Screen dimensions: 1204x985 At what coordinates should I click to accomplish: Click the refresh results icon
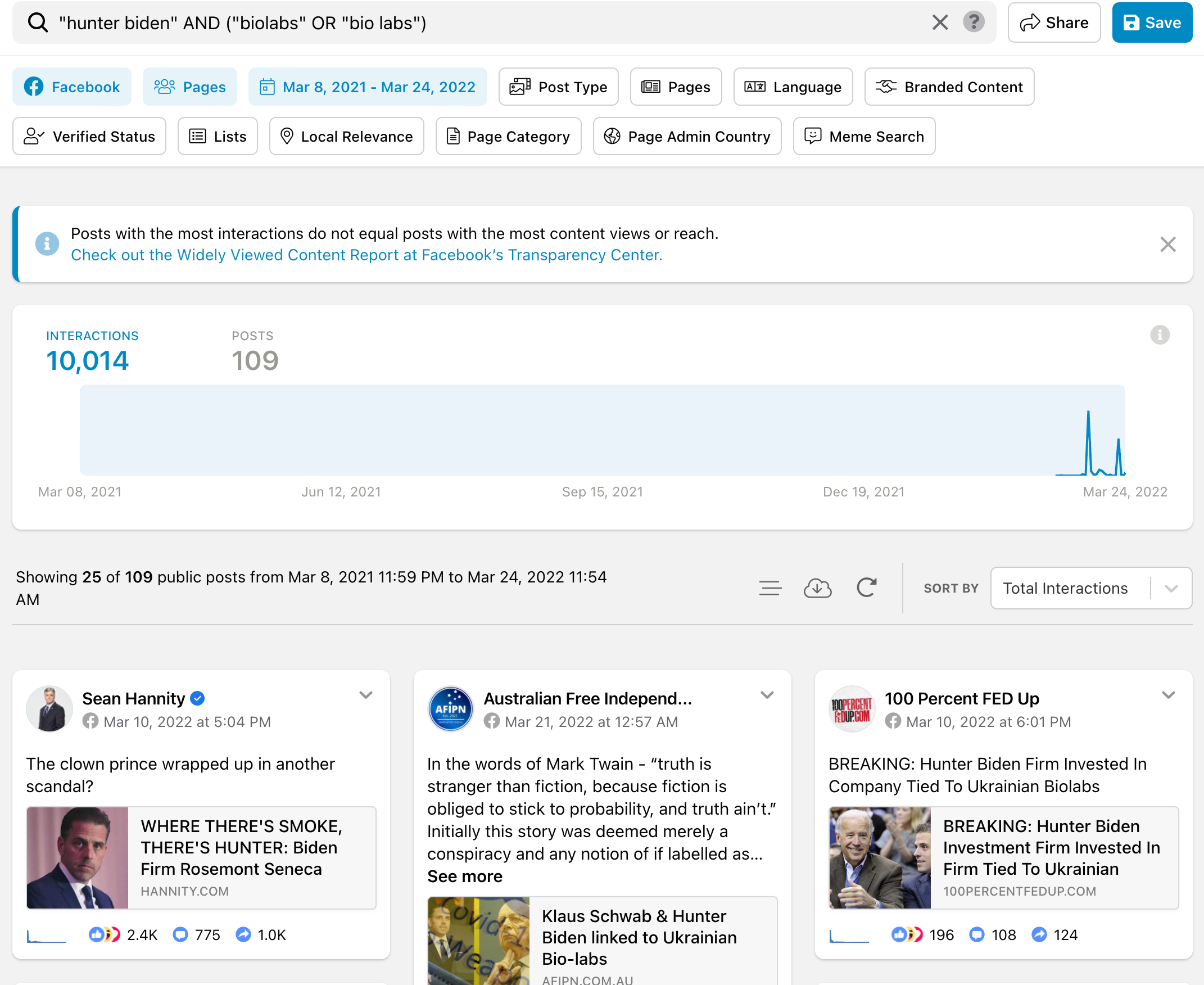[x=866, y=588]
